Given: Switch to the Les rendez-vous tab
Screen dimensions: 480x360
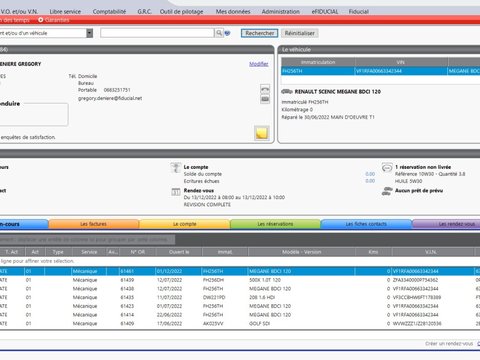Looking at the screenshot, I should (x=447, y=224).
